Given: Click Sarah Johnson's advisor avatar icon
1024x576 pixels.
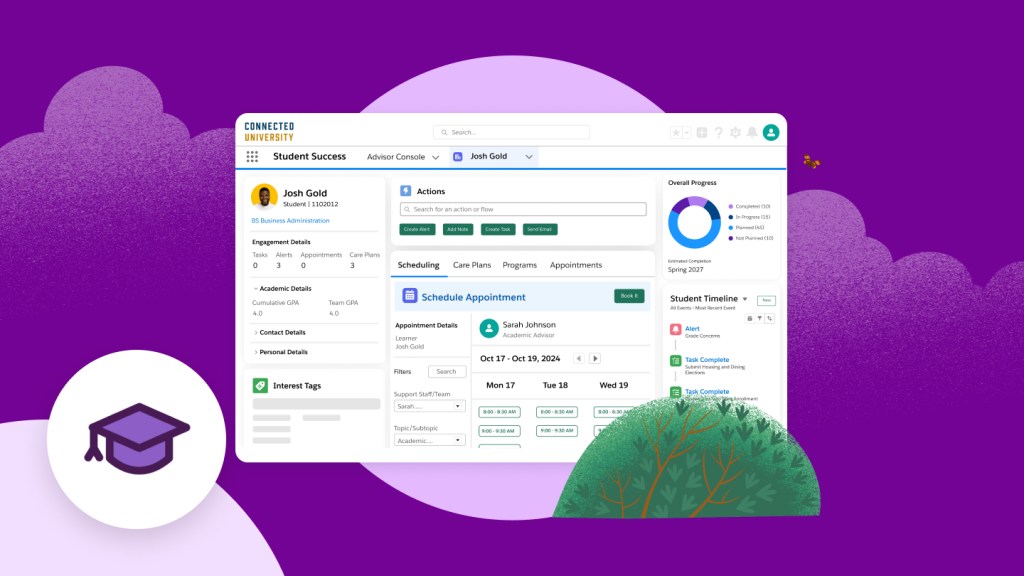Looking at the screenshot, I should 488,328.
